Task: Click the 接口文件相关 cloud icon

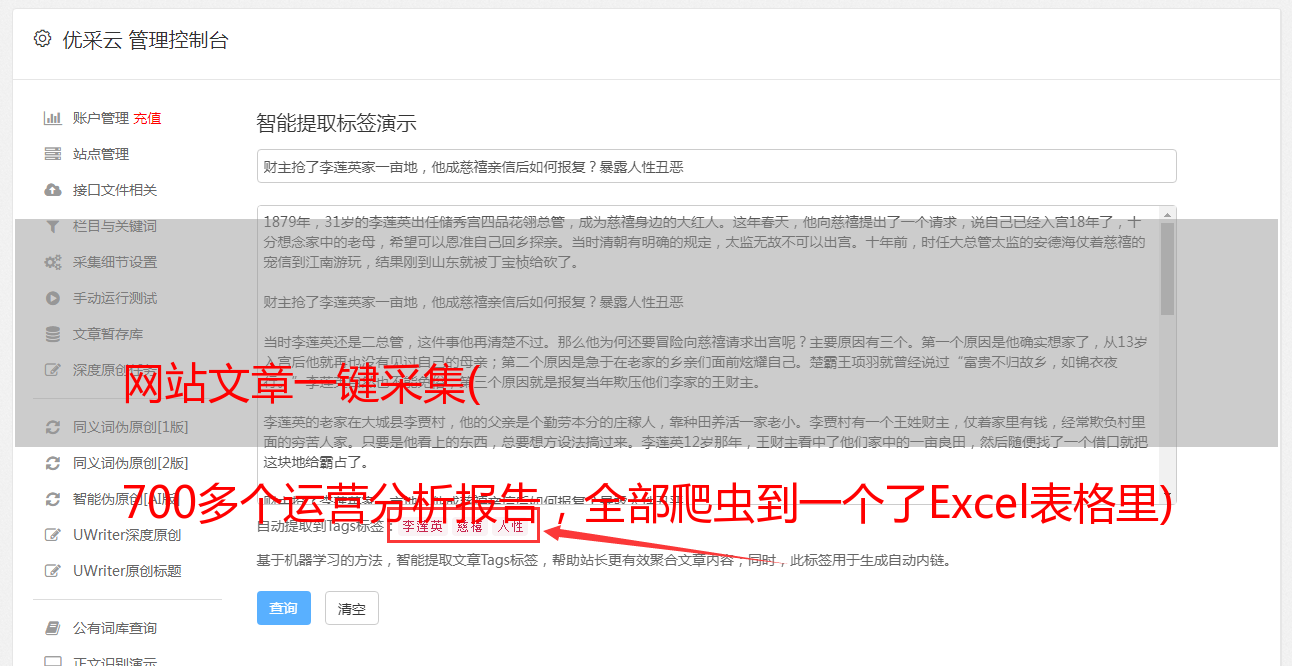Action: pos(53,190)
